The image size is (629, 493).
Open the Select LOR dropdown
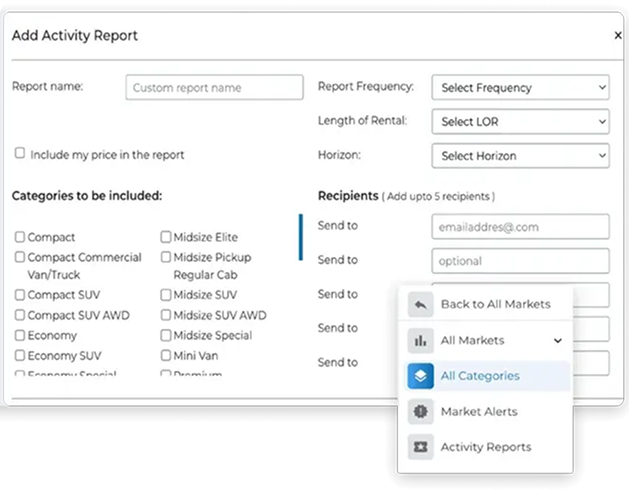click(520, 122)
